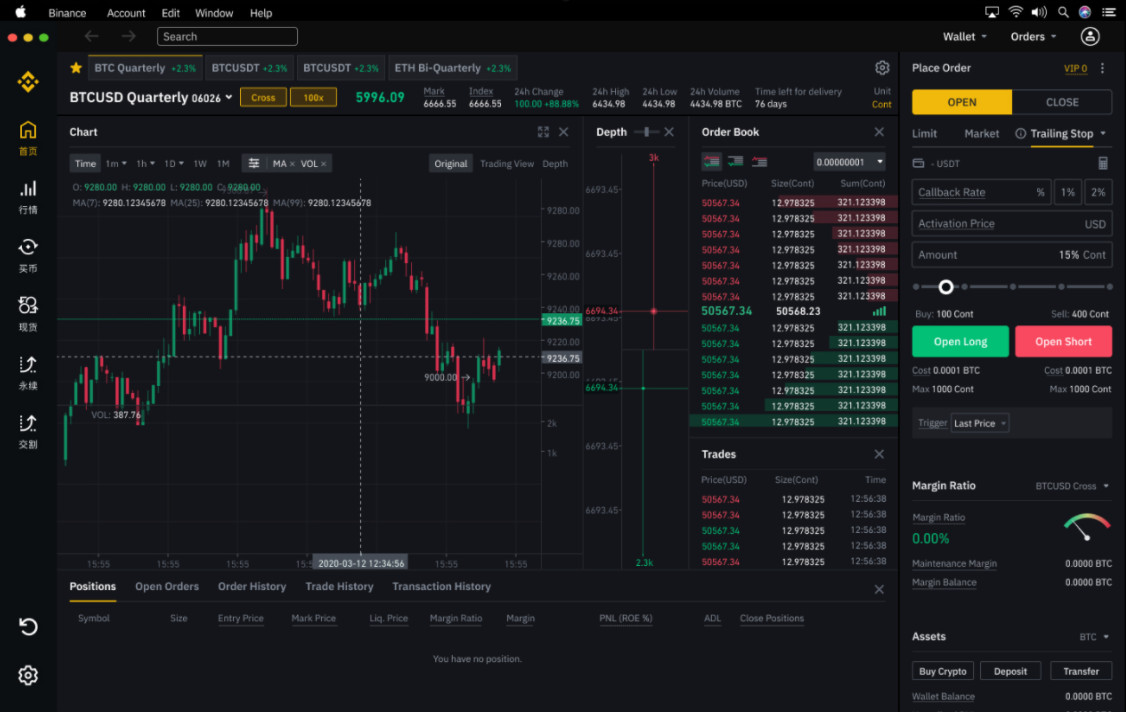Open the Assets BTC currency dropdown
This screenshot has height=712, width=1126.
pyautogui.click(x=1094, y=637)
